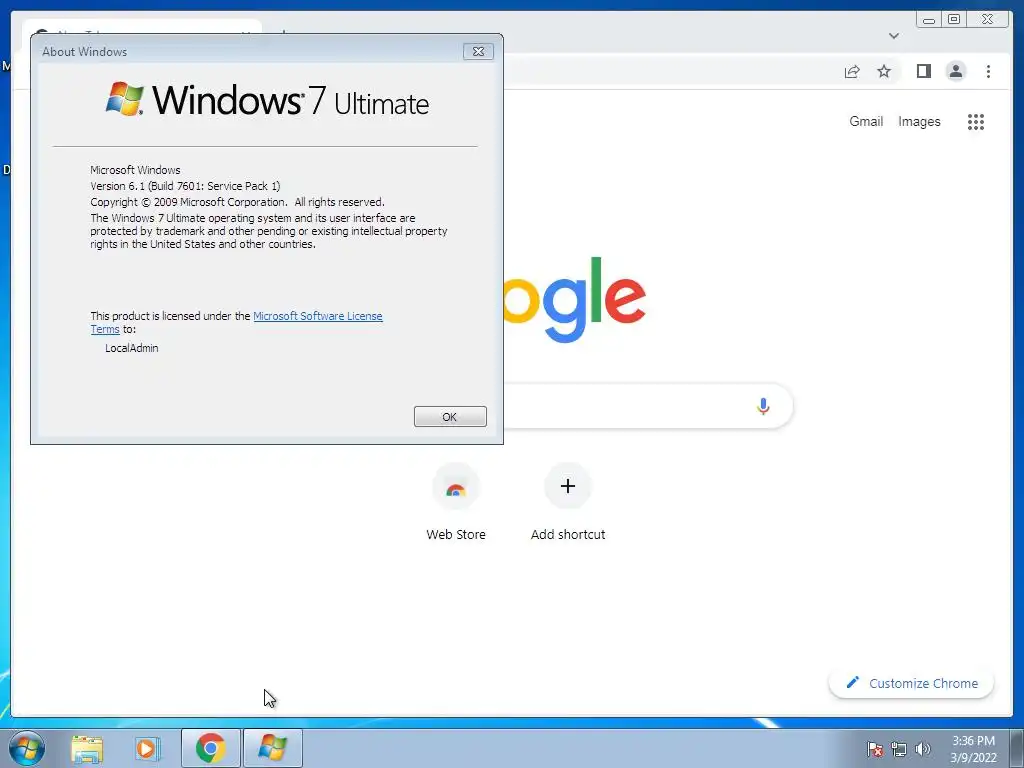The width and height of the screenshot is (1024, 768).
Task: Open Chrome side panel icon
Action: click(x=923, y=71)
